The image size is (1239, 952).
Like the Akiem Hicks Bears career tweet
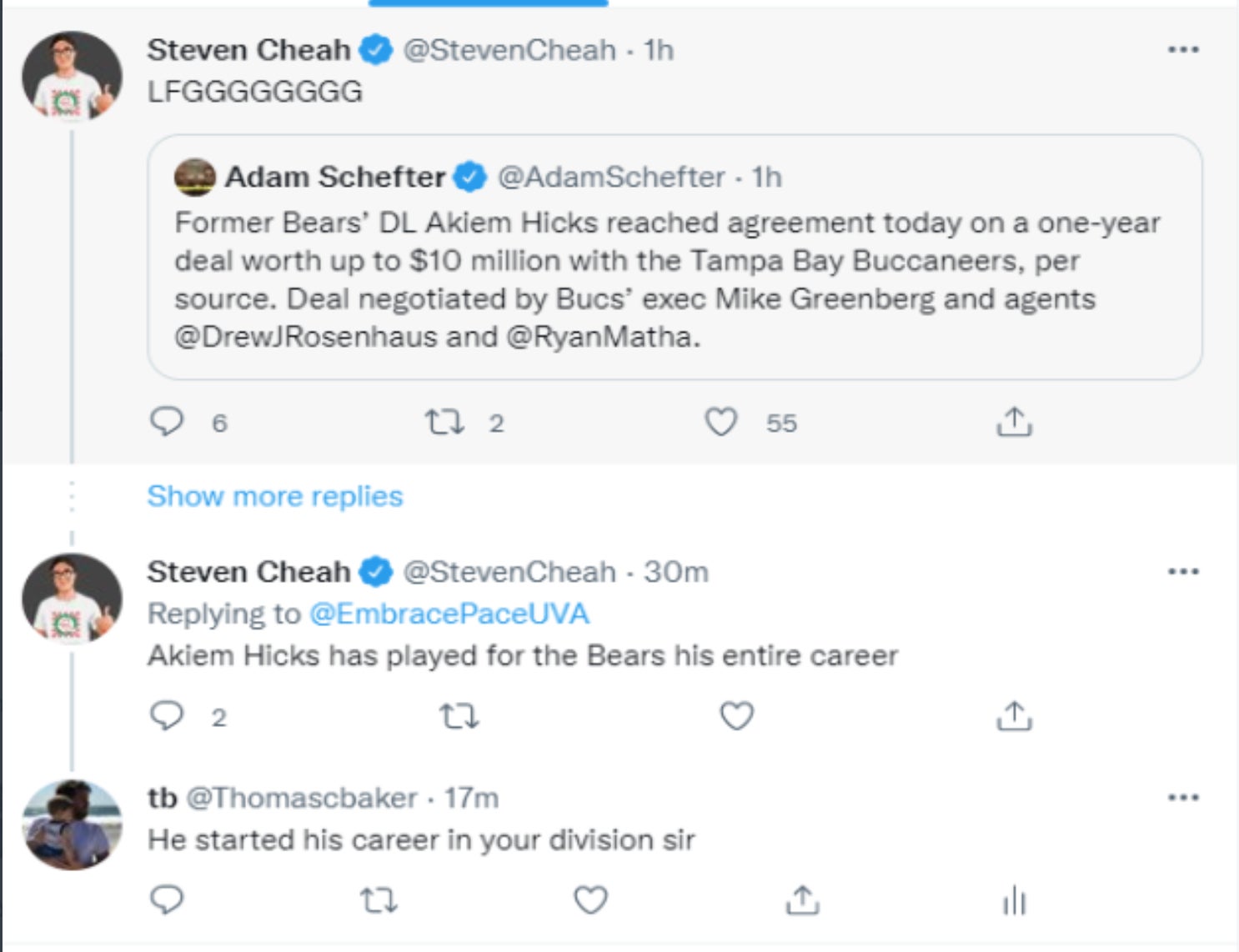[x=737, y=715]
